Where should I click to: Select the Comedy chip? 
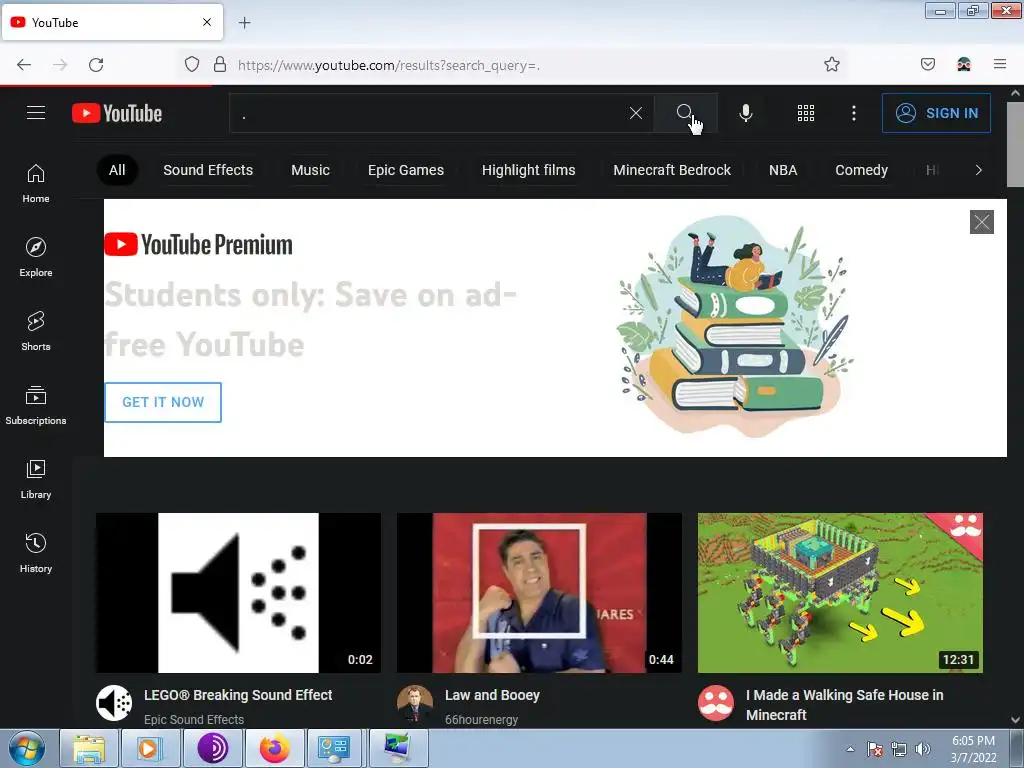click(x=861, y=170)
